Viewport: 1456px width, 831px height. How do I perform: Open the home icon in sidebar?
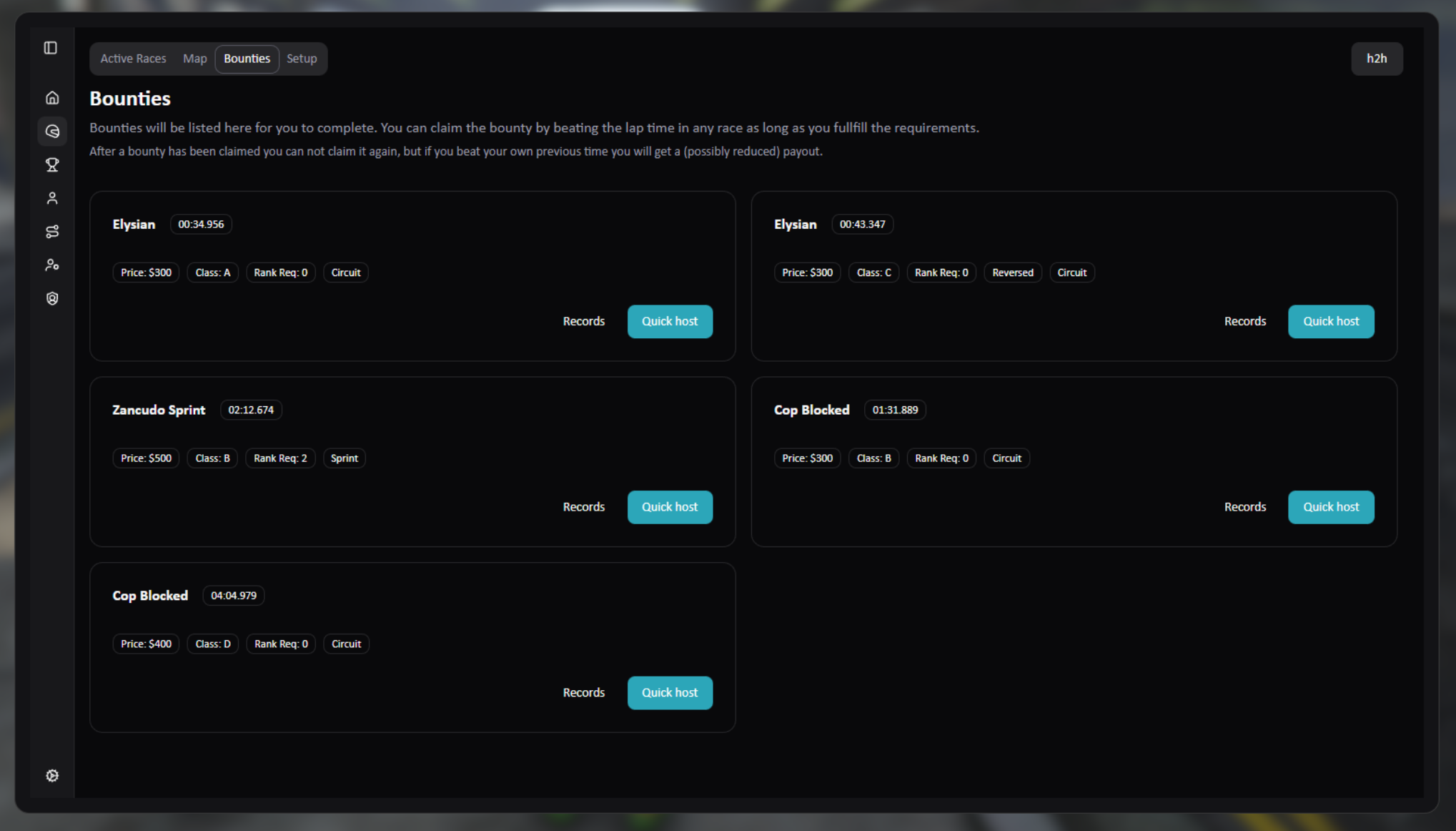[52, 98]
